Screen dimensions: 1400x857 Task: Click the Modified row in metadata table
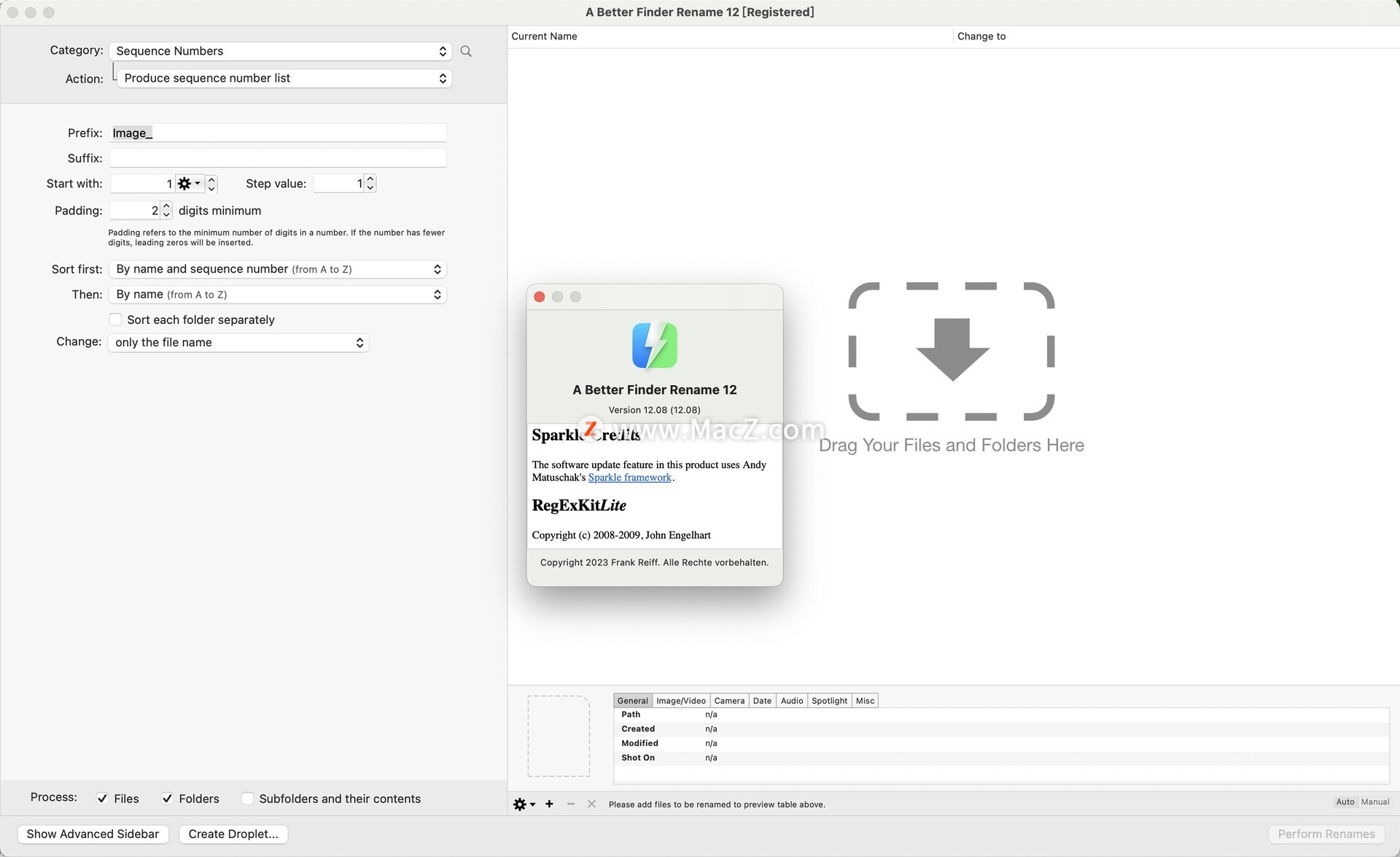(x=1001, y=743)
